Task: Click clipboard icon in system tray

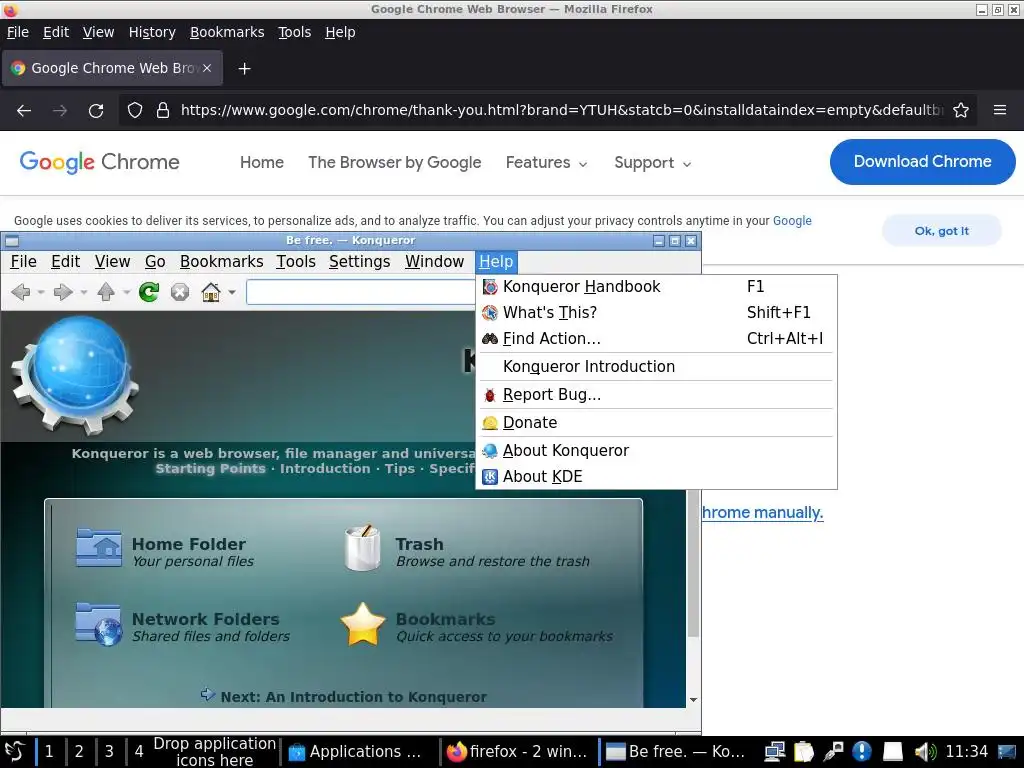Action: coord(804,752)
